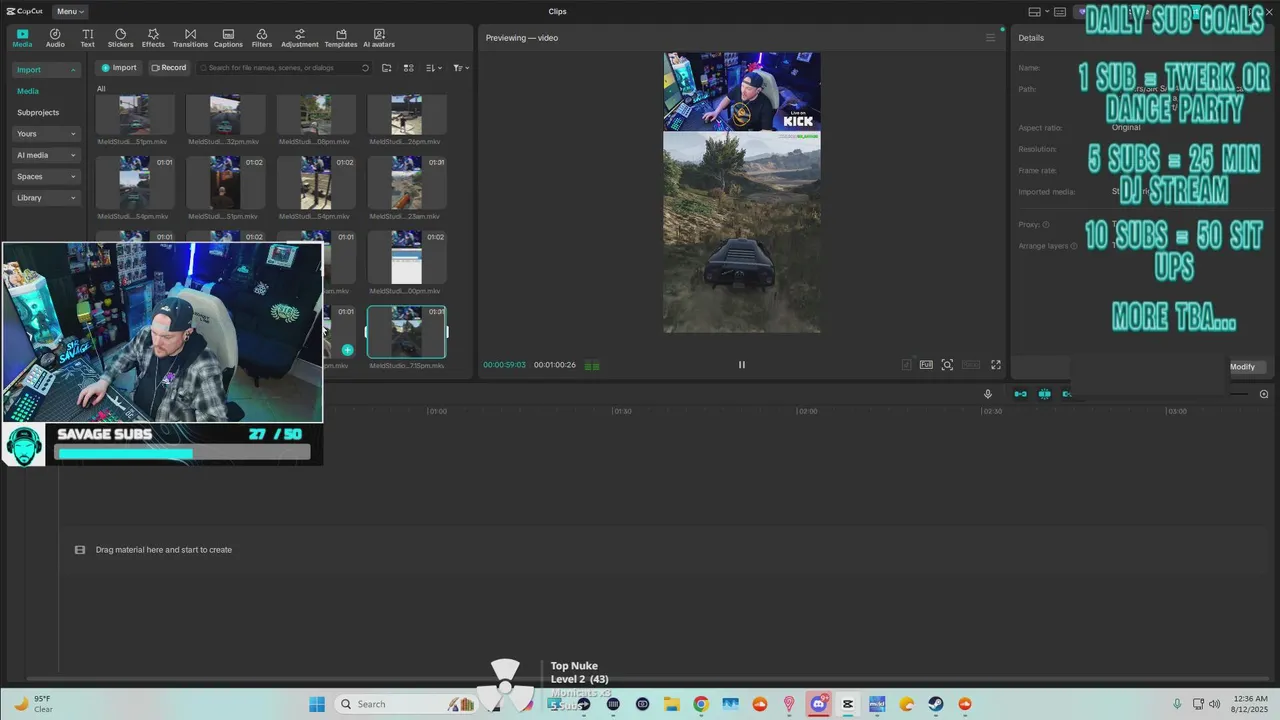This screenshot has height=720, width=1280.
Task: Switch media bin to grid view icon
Action: 408,68
